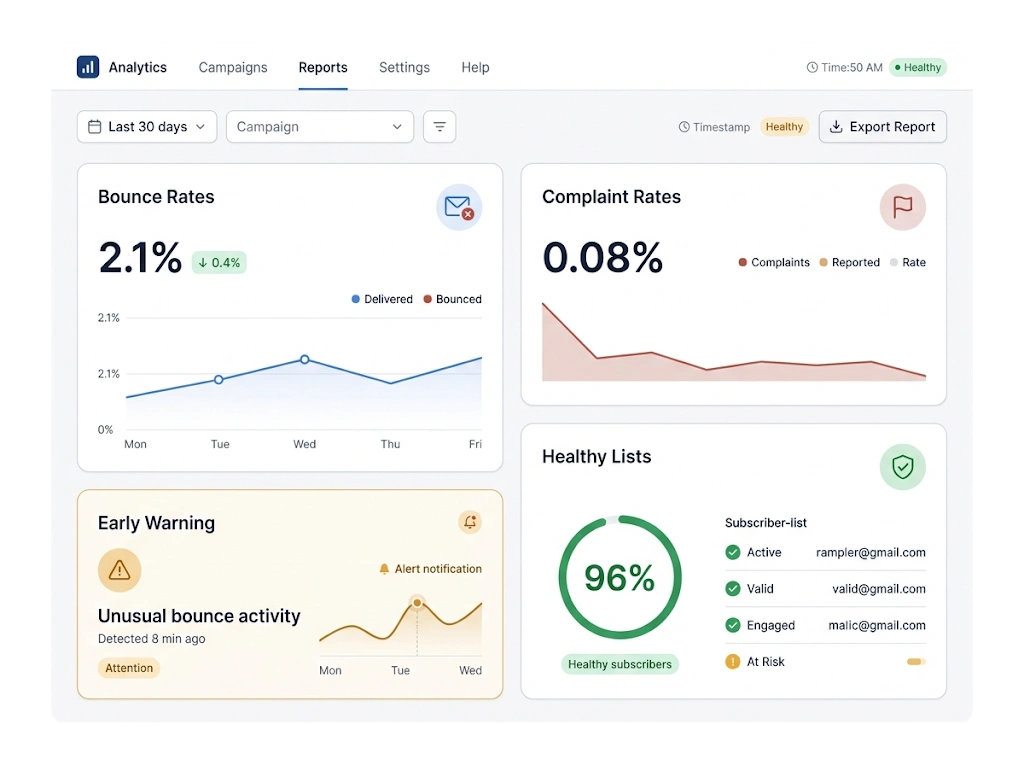This screenshot has width=1024, height=765.
Task: Click the At Risk warning icon
Action: (x=733, y=662)
